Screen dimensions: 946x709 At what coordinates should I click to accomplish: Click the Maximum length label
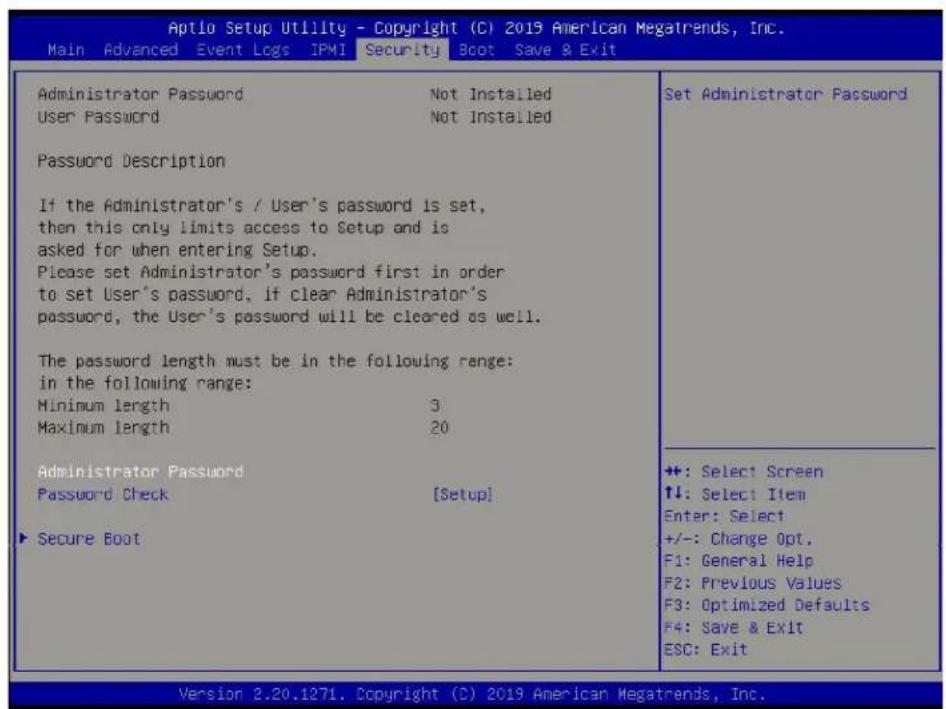pos(103,428)
